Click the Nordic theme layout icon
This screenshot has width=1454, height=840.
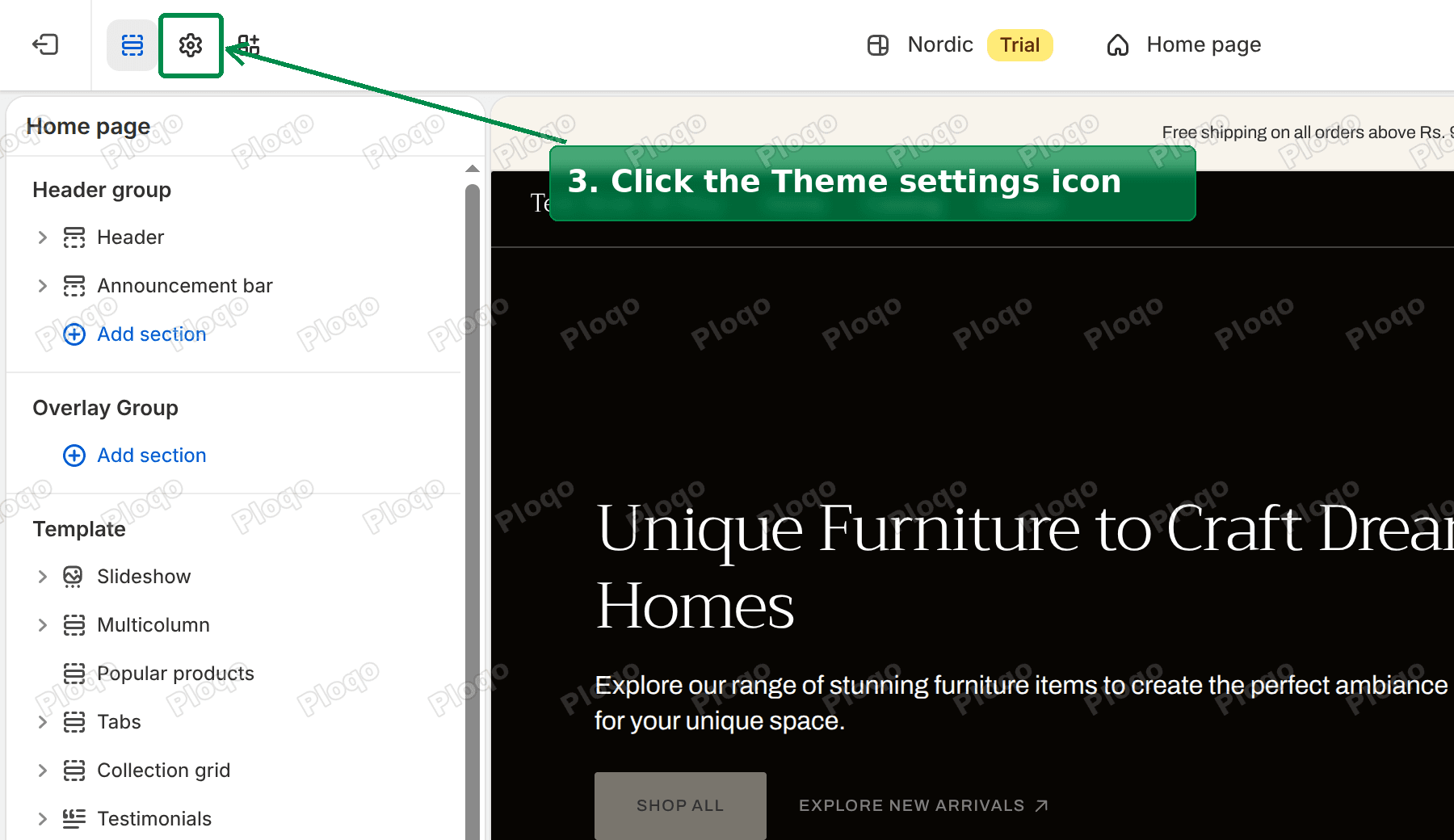point(878,45)
